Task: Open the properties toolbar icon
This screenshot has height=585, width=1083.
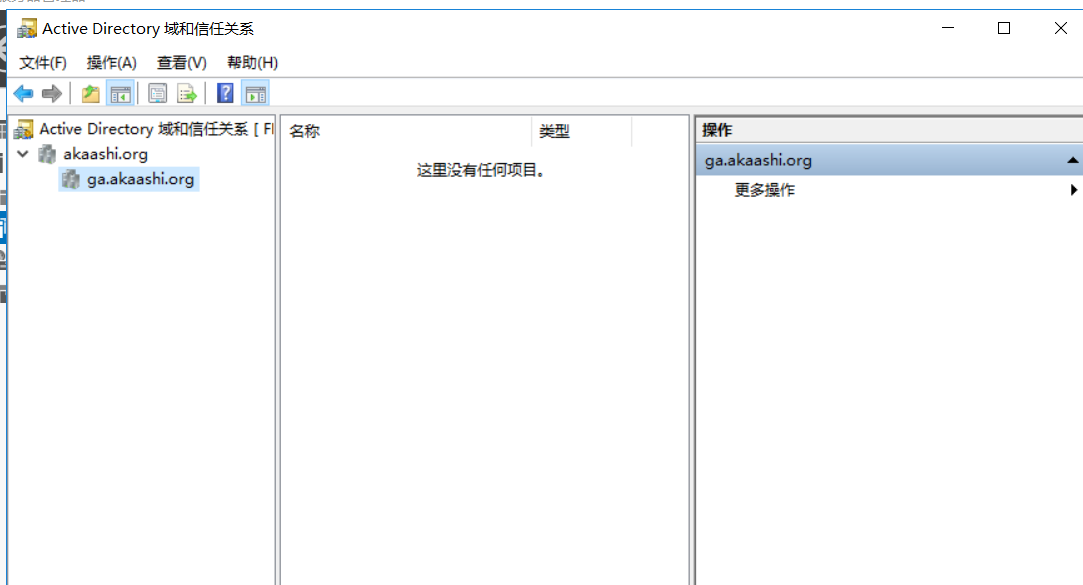Action: [157, 93]
